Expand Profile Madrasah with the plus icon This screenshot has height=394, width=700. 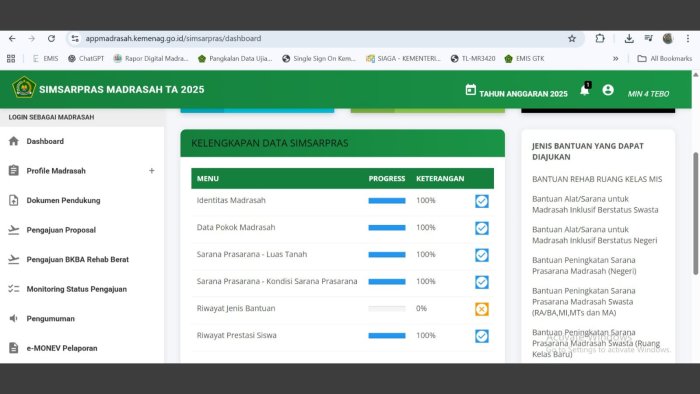(152, 170)
